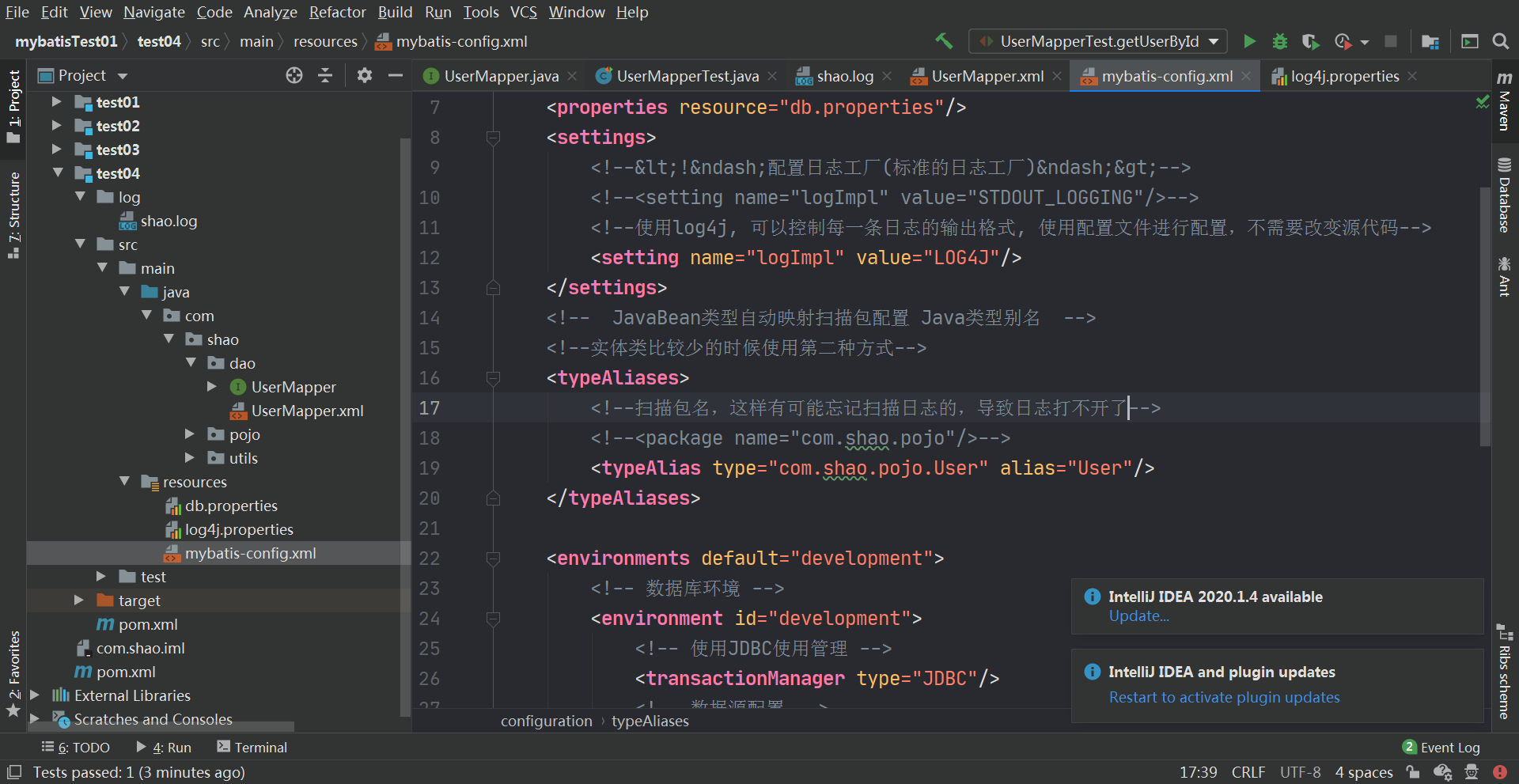Image resolution: width=1519 pixels, height=784 pixels.
Task: Open Project Structure from the toolbar
Action: tap(1430, 41)
